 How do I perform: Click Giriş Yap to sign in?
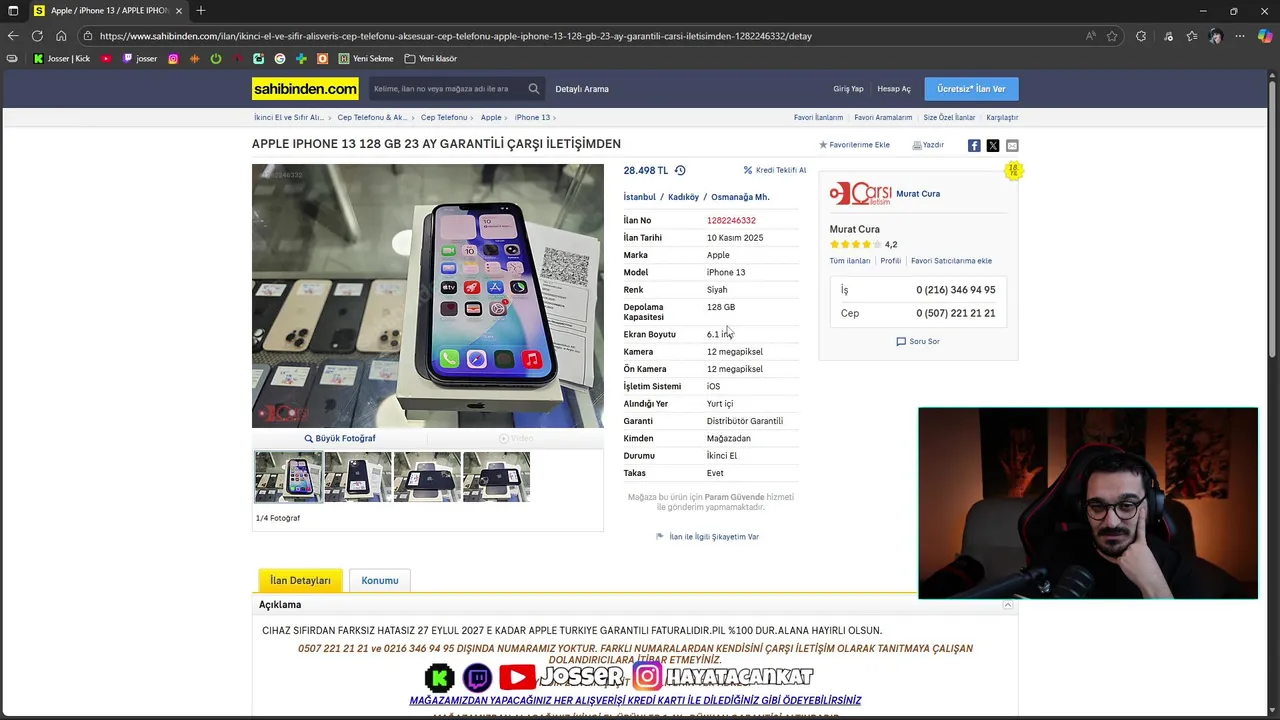848,89
